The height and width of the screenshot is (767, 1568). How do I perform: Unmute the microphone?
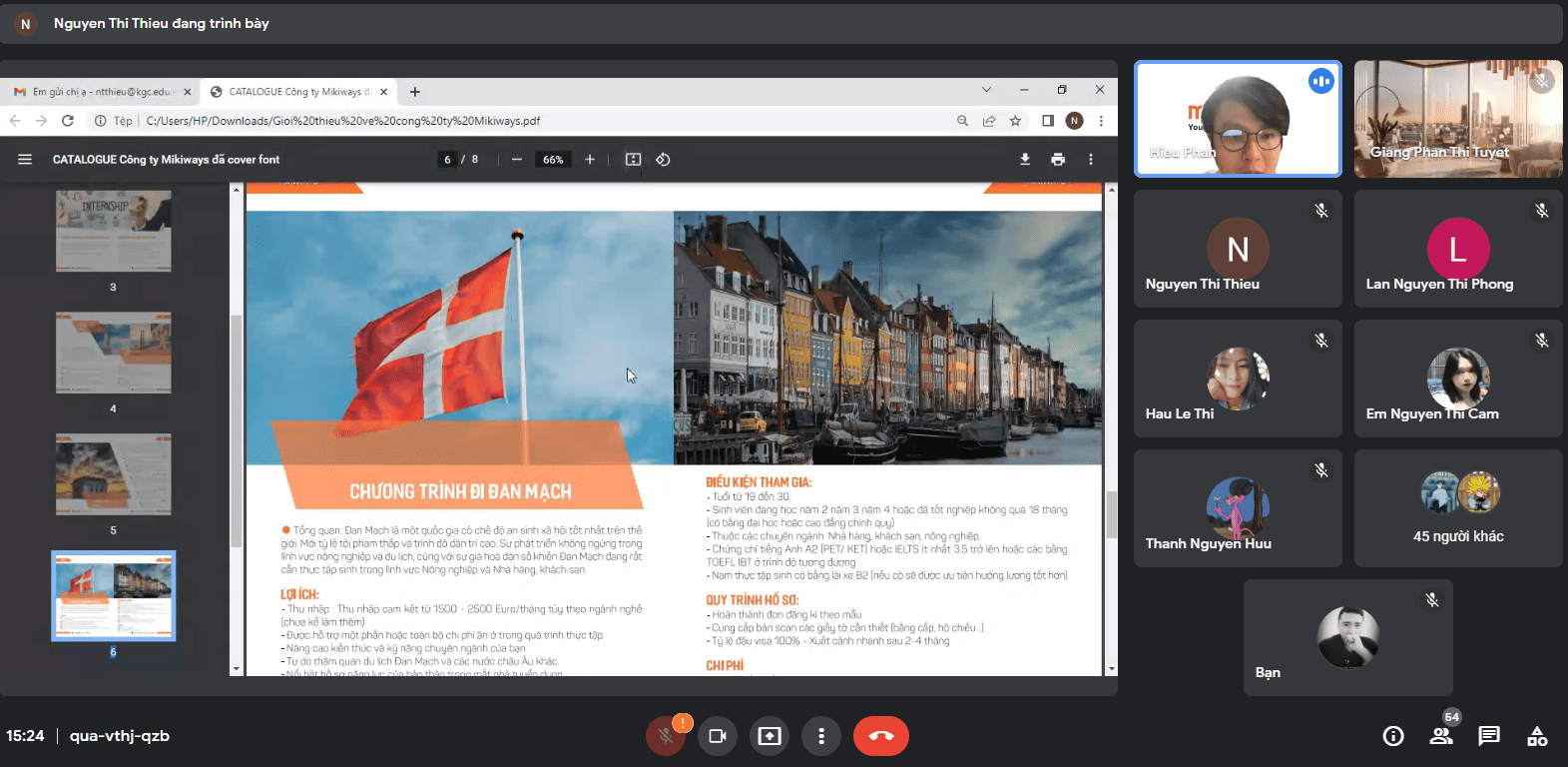[x=665, y=736]
